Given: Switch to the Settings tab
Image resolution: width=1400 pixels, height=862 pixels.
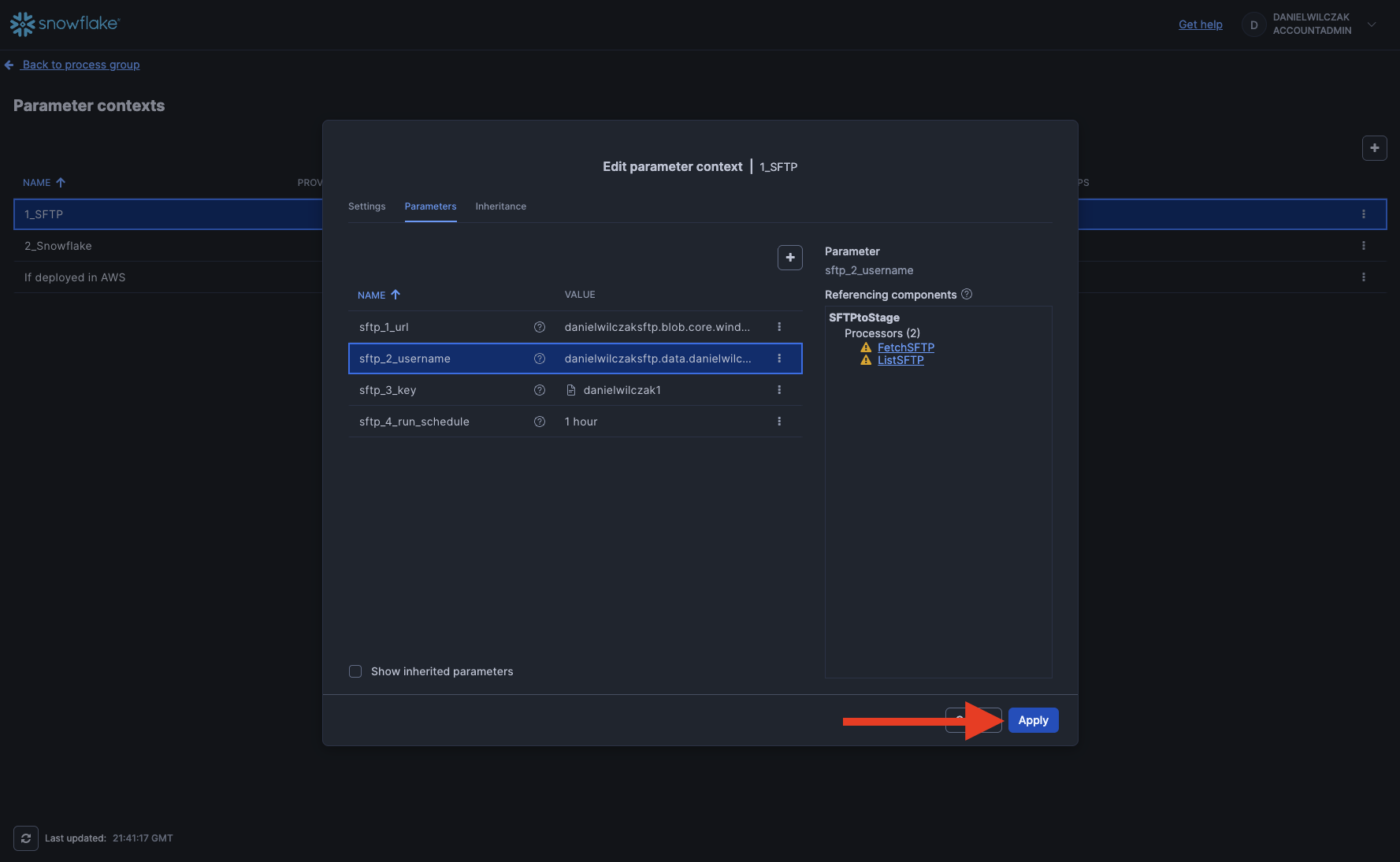Looking at the screenshot, I should pyautogui.click(x=366, y=206).
